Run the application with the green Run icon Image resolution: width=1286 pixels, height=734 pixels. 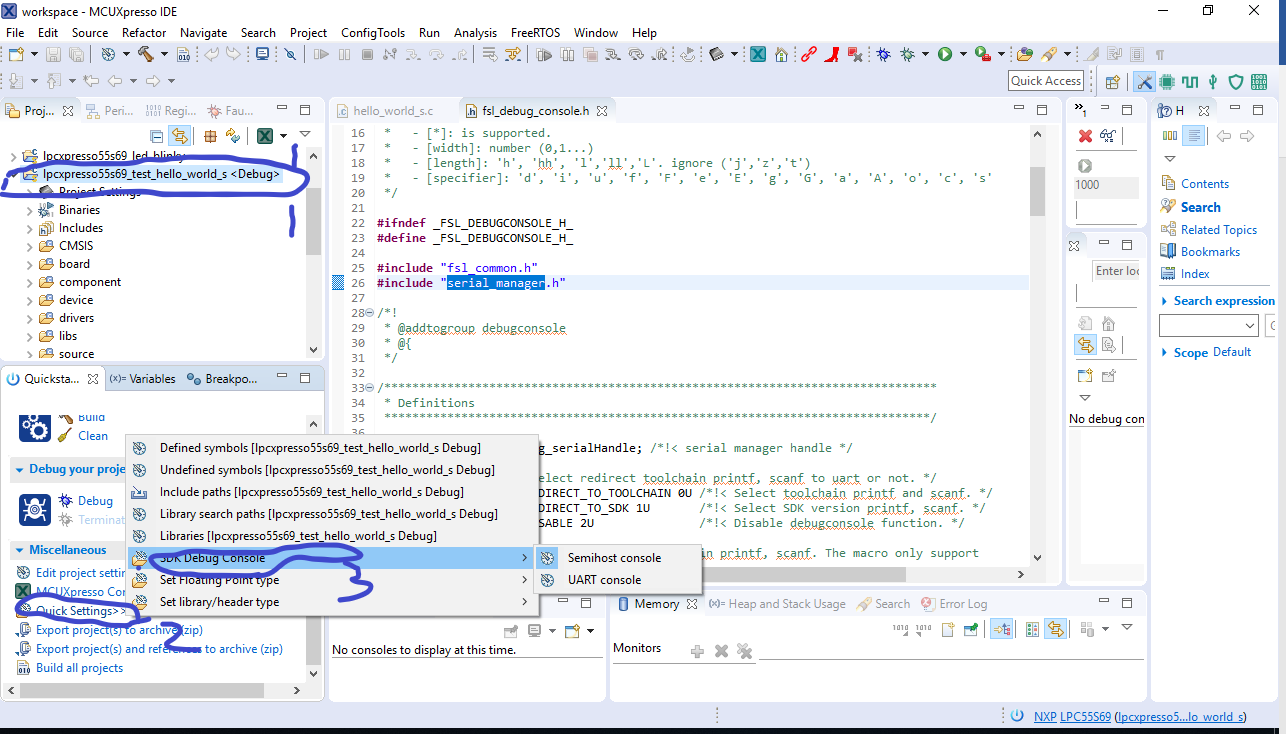pos(947,54)
